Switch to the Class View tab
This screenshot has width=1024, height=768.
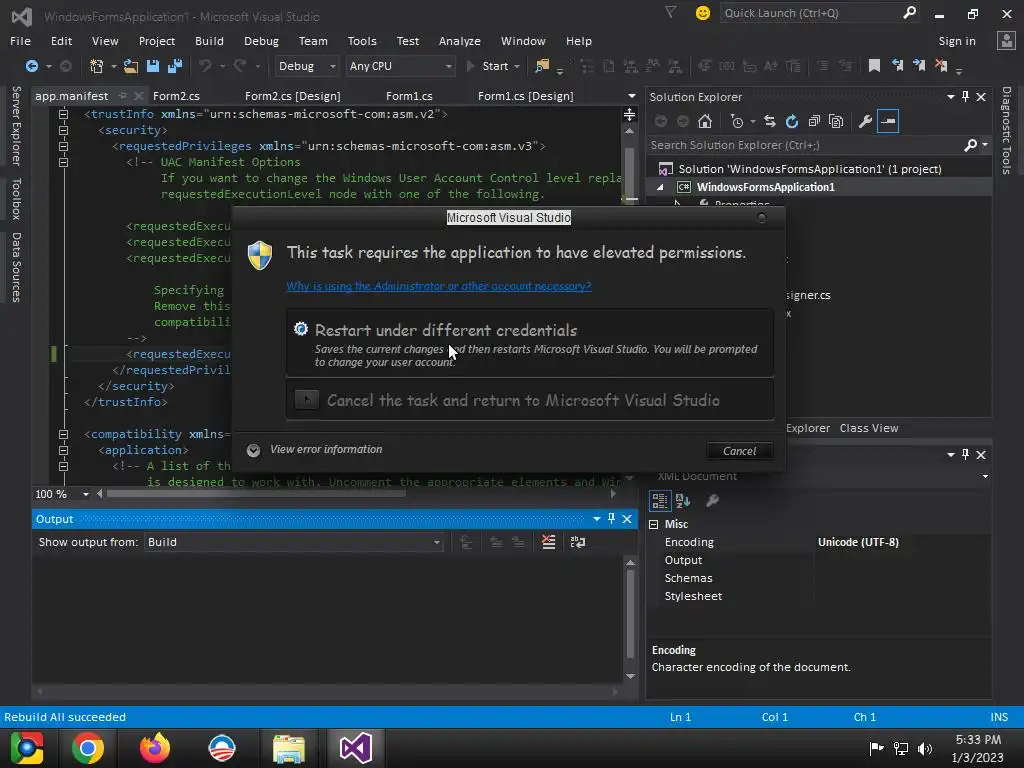(869, 428)
